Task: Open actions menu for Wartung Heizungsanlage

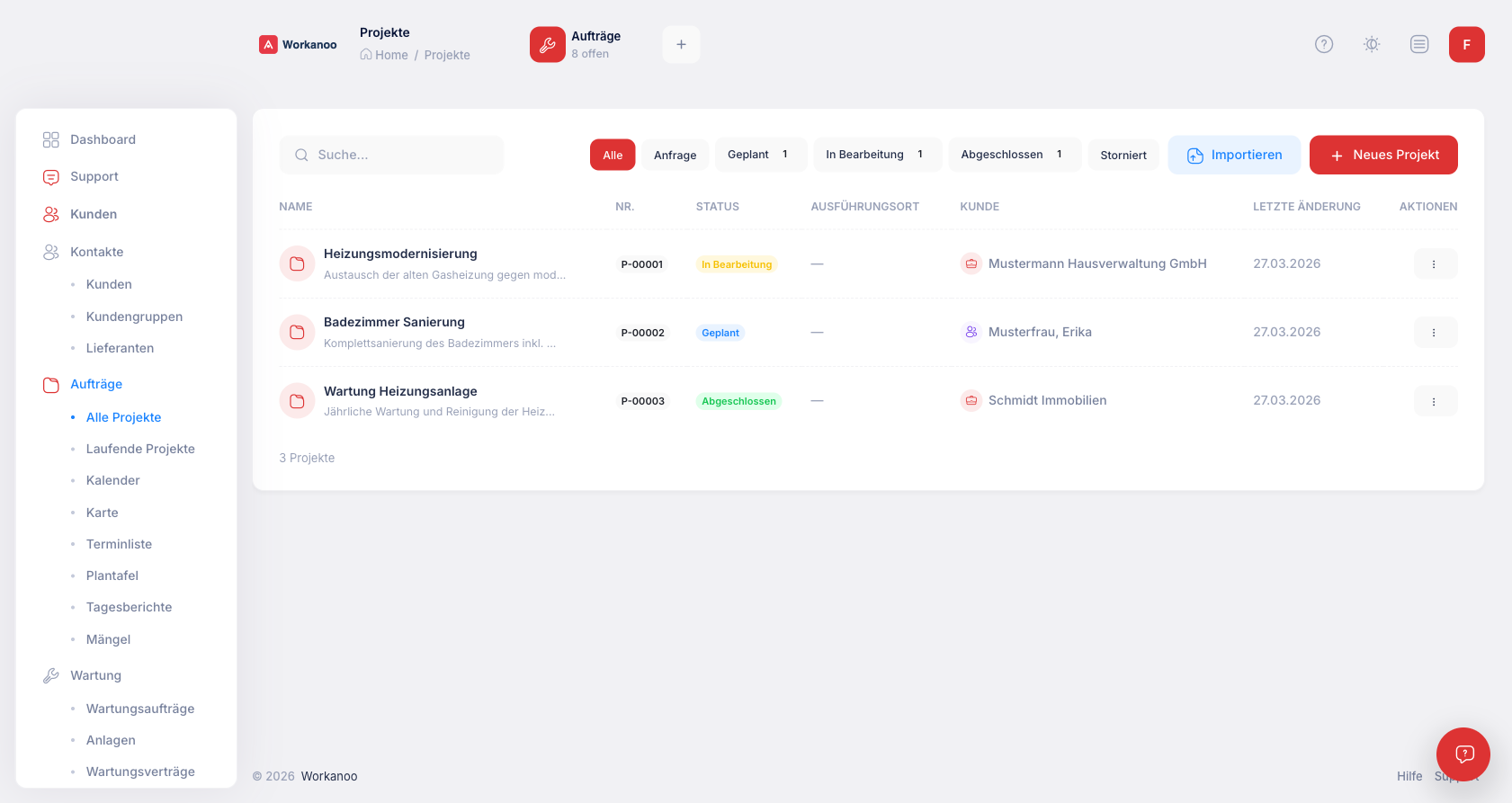Action: [x=1435, y=400]
